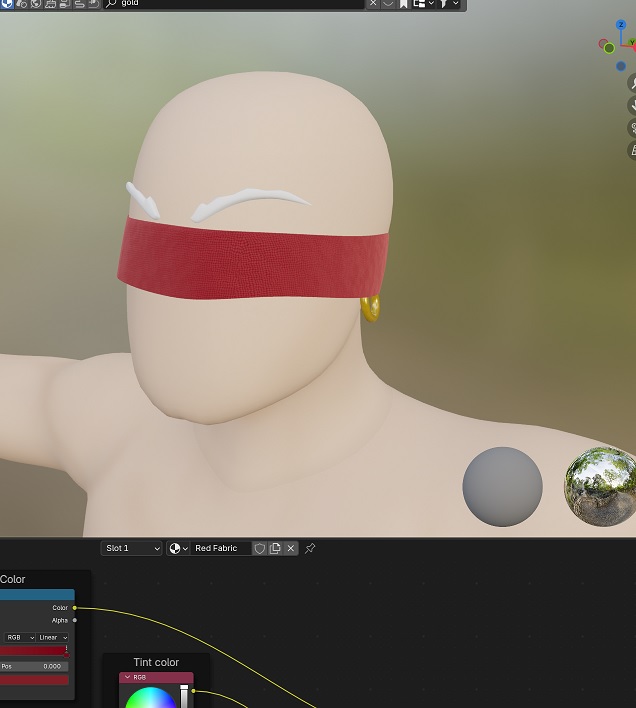
Task: Click the zoom view magnifier button
Action: [632, 83]
